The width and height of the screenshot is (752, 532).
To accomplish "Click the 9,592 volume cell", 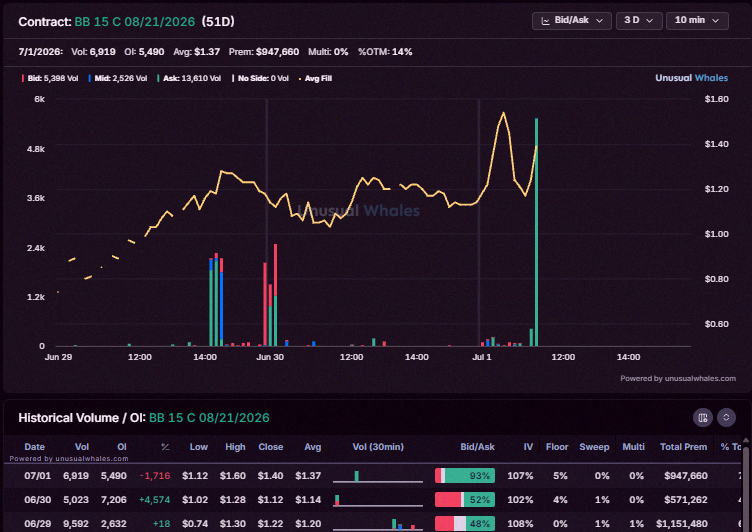I will pos(76,523).
